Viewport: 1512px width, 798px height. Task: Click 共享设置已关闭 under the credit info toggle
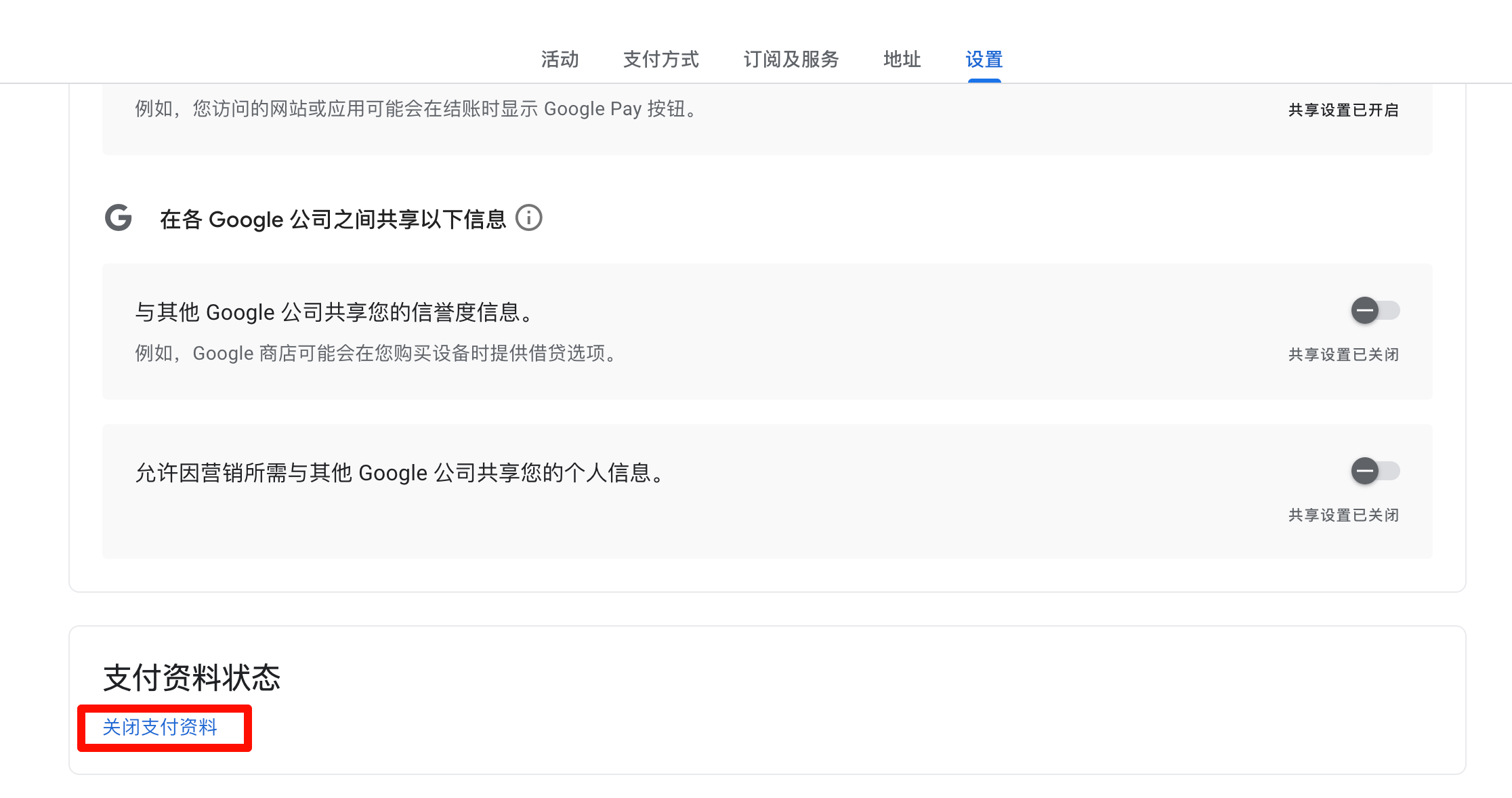[x=1343, y=355]
